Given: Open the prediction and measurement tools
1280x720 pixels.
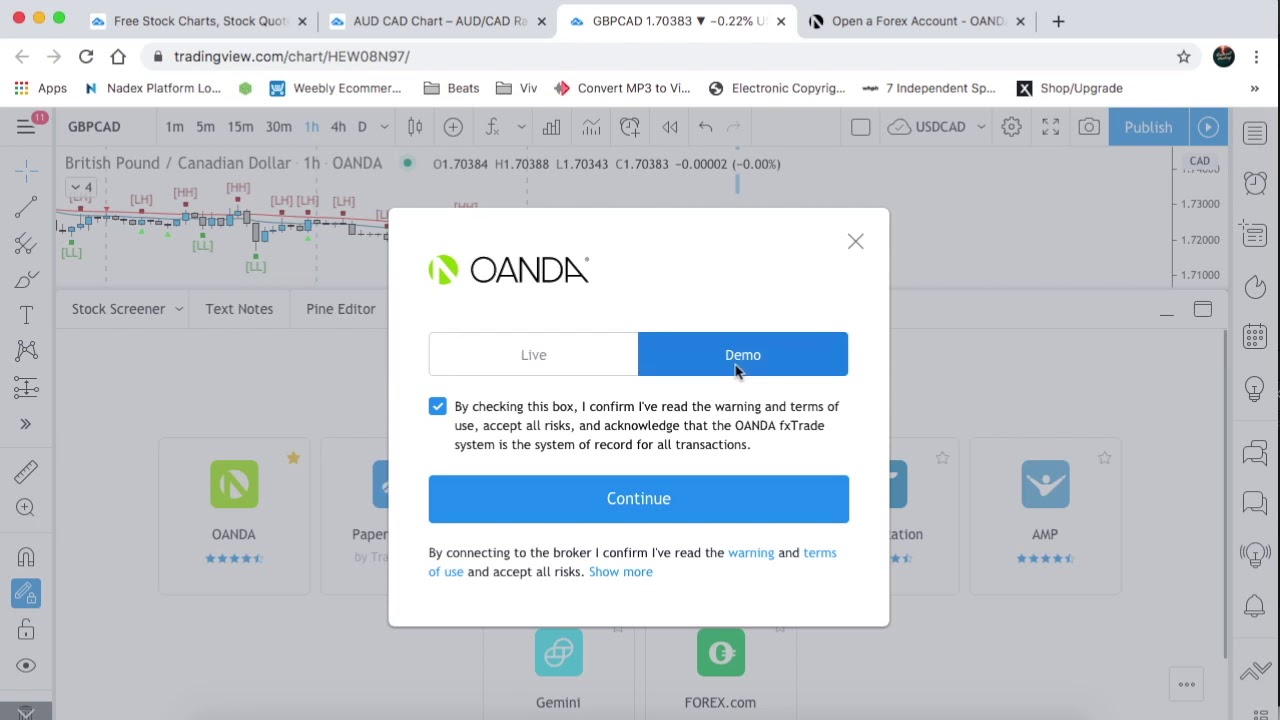Looking at the screenshot, I should click(x=26, y=387).
